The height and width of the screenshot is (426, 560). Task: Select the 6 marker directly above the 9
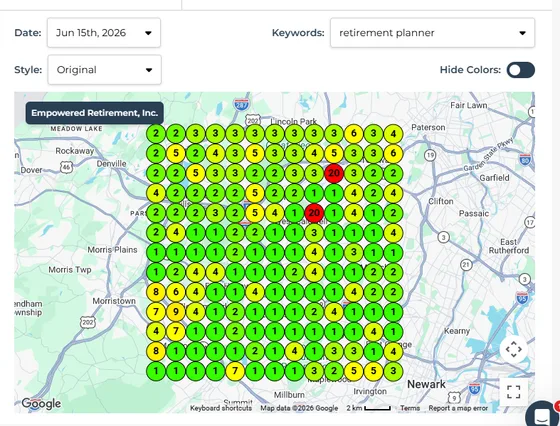click(x=176, y=292)
